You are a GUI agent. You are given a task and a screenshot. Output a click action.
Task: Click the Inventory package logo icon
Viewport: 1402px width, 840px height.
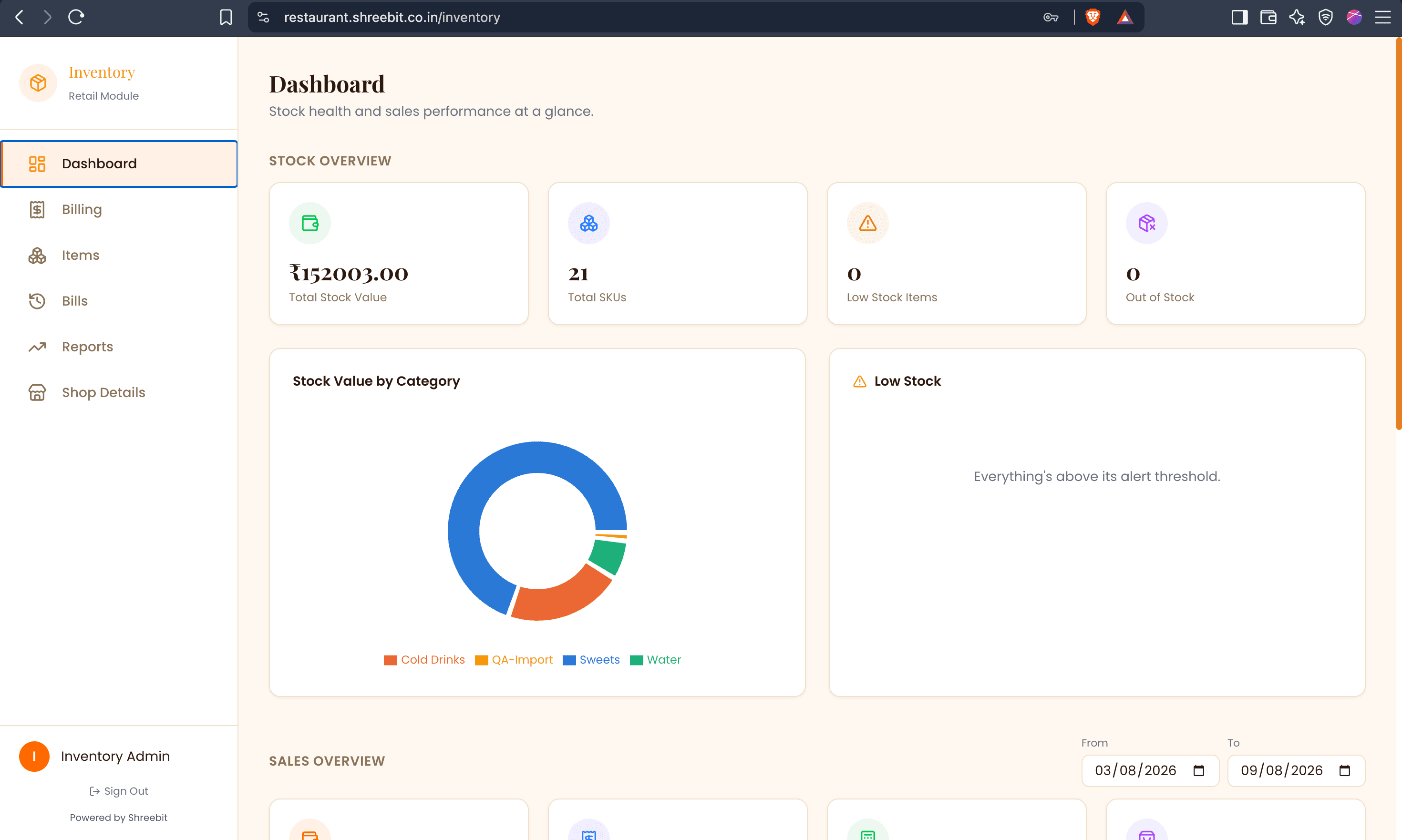tap(38, 83)
